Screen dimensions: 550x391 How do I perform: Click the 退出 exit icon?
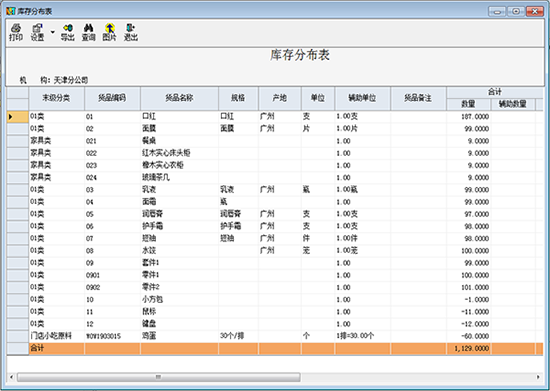pos(131,32)
